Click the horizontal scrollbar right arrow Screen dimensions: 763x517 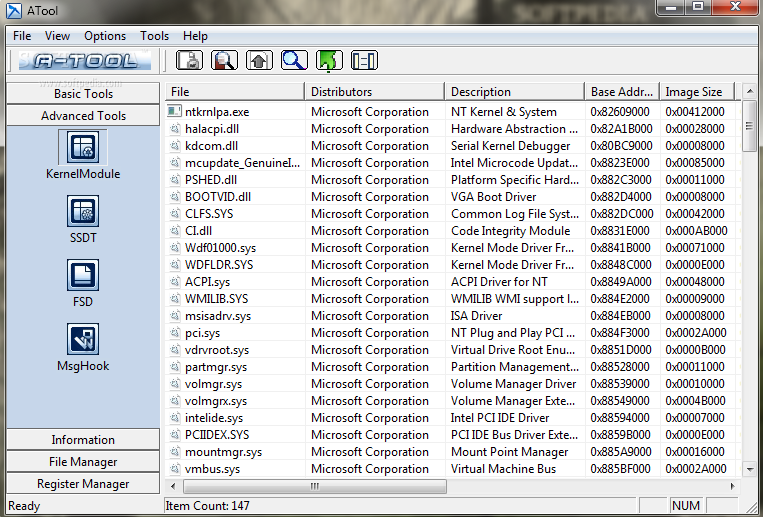click(733, 486)
